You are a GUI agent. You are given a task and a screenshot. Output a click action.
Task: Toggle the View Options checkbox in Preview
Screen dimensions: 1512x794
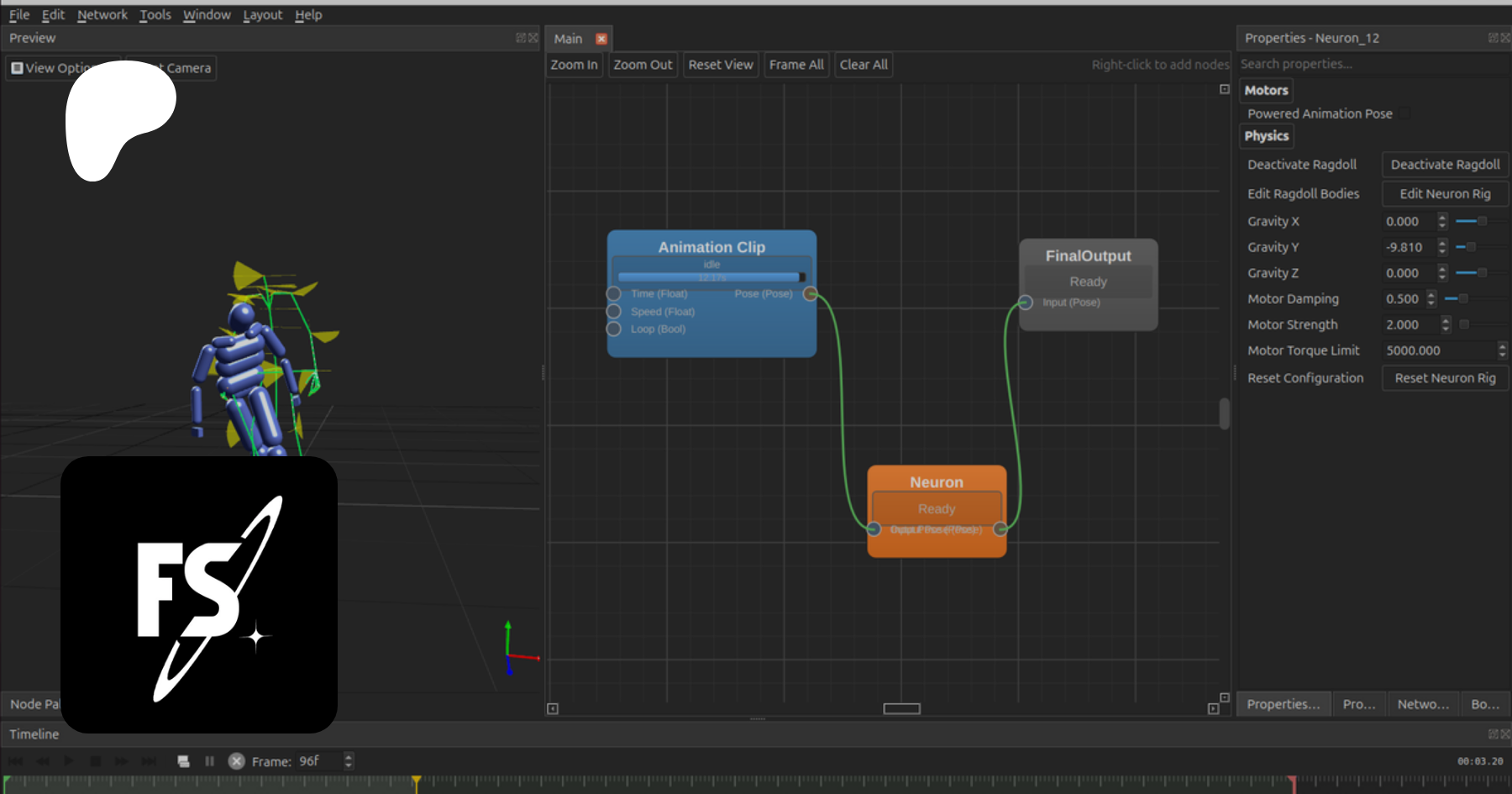[x=17, y=68]
